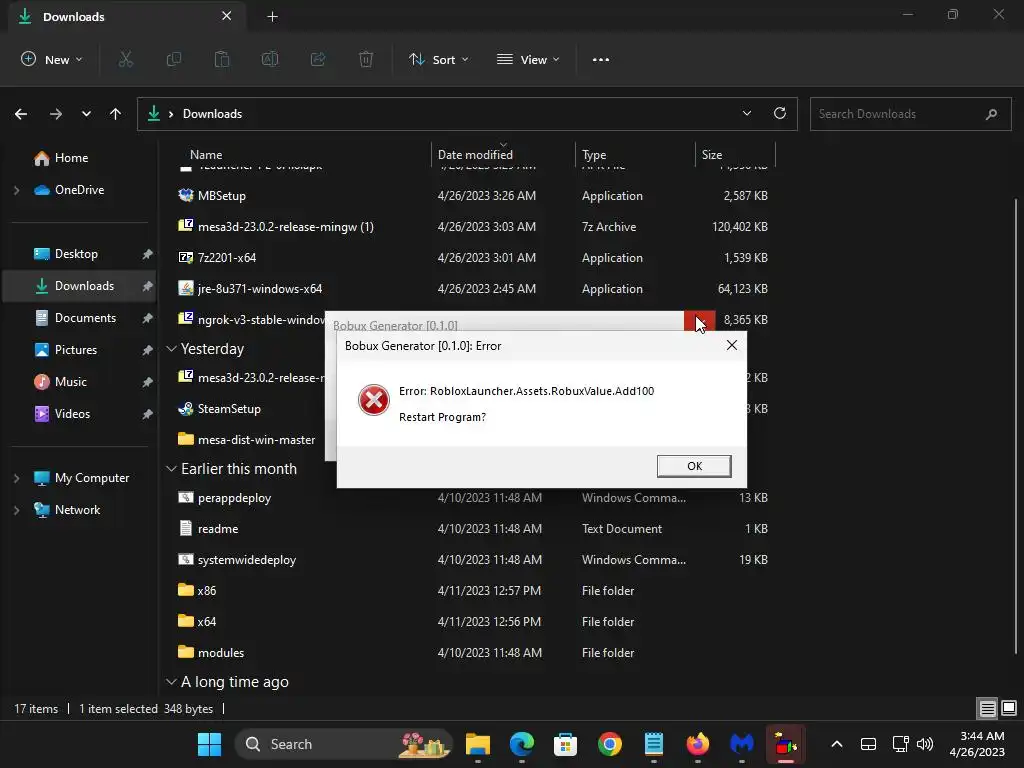Go up one folder level arrow
The width and height of the screenshot is (1024, 768).
[116, 114]
